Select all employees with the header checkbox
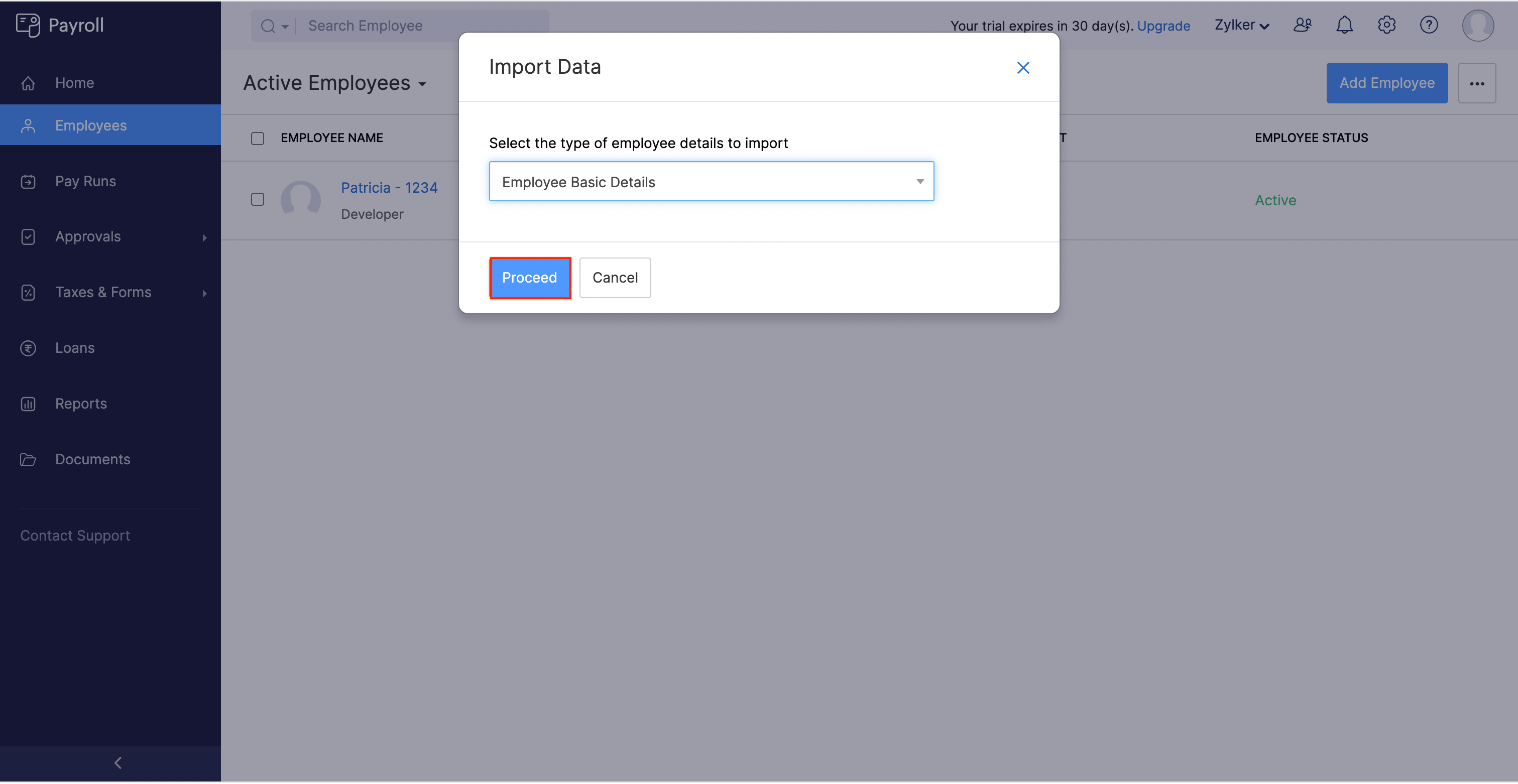1518x784 pixels. 258,138
